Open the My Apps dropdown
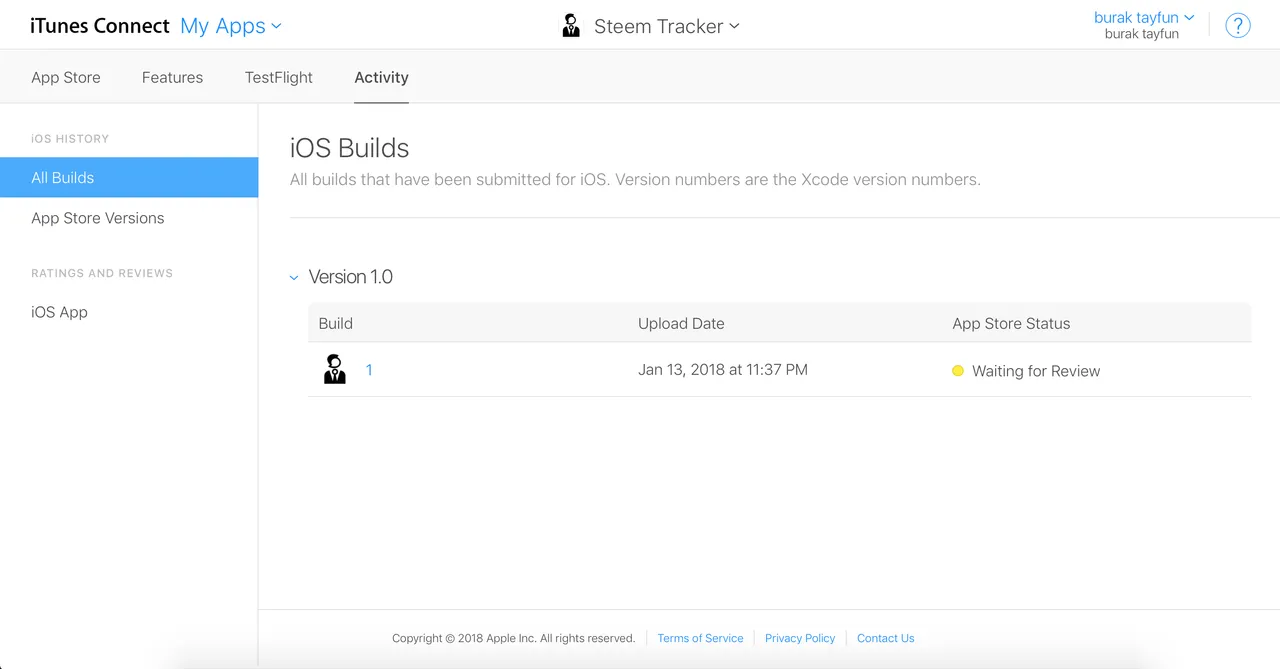 pyautogui.click(x=231, y=26)
